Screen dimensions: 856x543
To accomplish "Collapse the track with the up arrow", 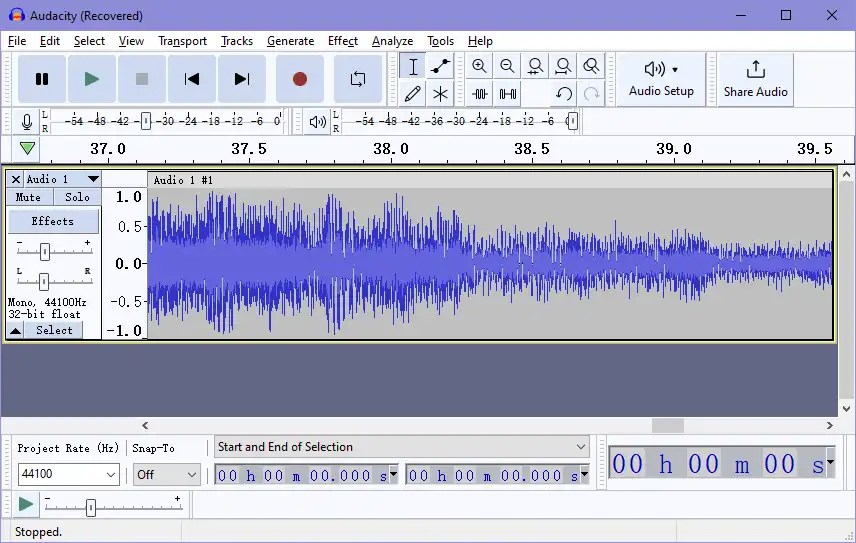I will point(16,331).
